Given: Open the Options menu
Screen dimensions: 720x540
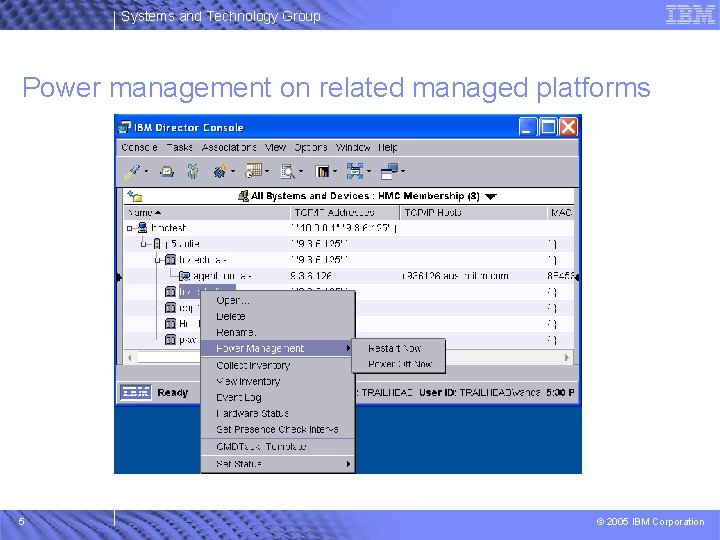Looking at the screenshot, I should tap(311, 147).
